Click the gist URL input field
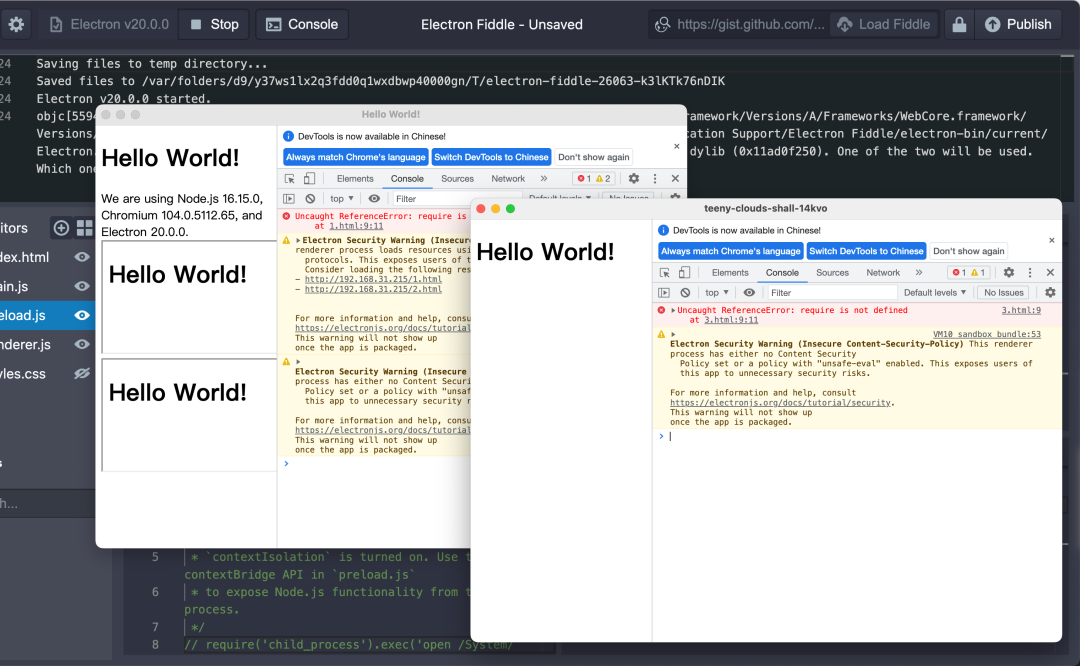Viewport: 1080px width, 666px height. pos(740,25)
